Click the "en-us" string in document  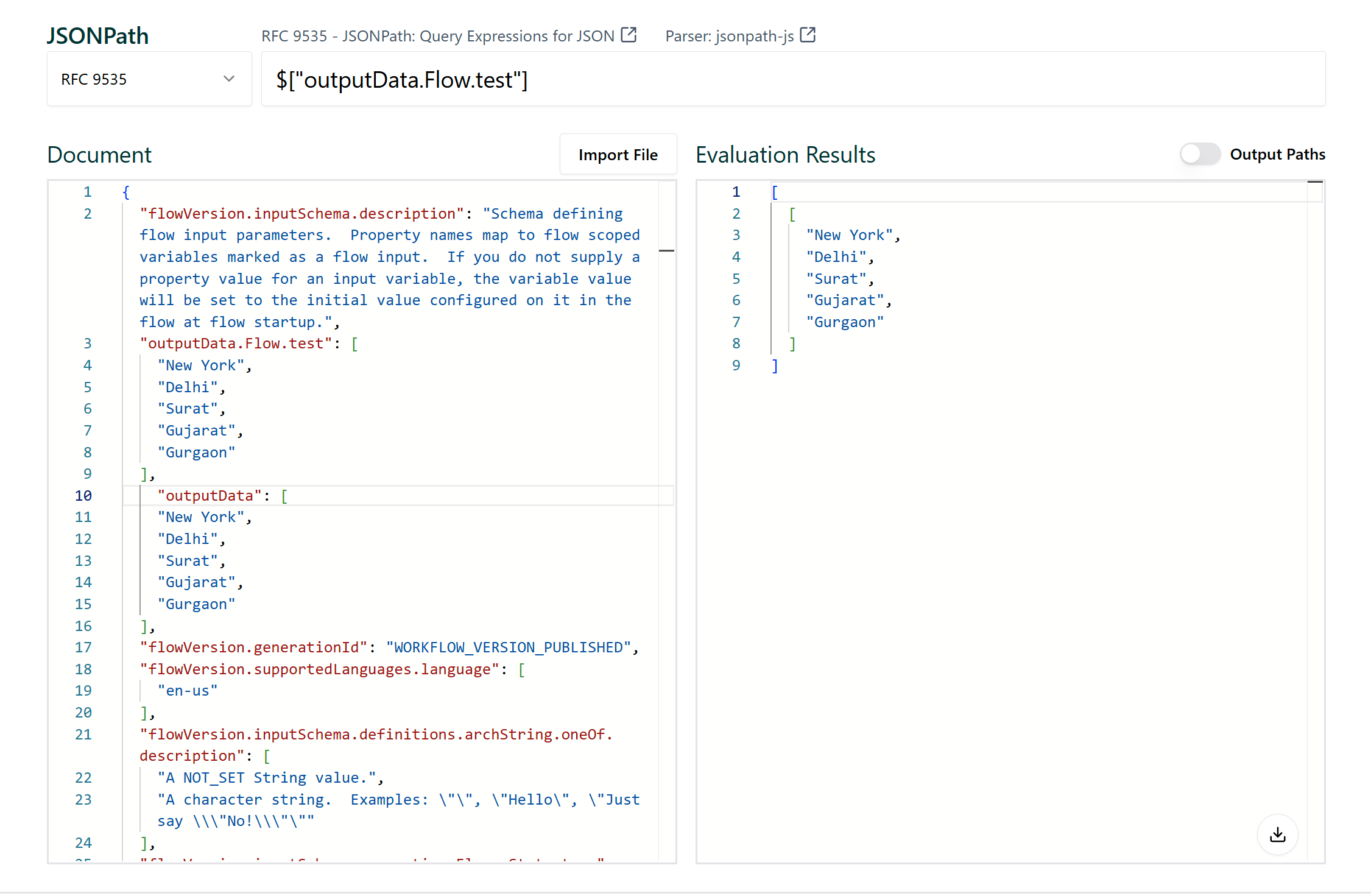[187, 691]
